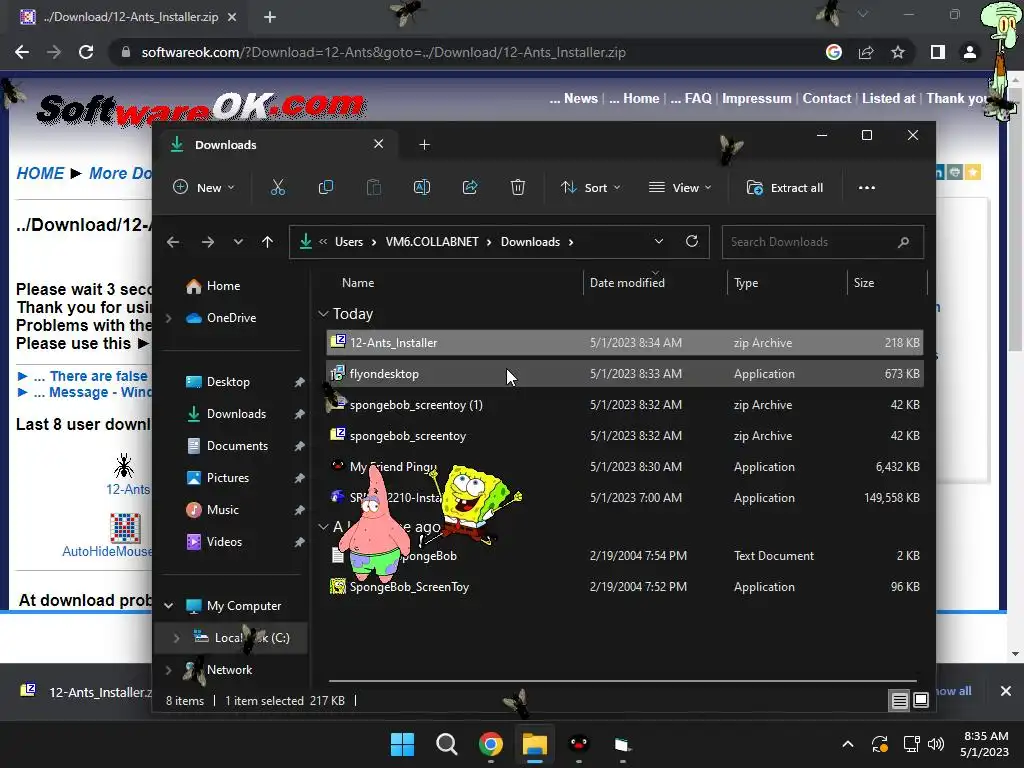The width and height of the screenshot is (1024, 768).
Task: Open Windows Start menu
Action: click(x=402, y=744)
